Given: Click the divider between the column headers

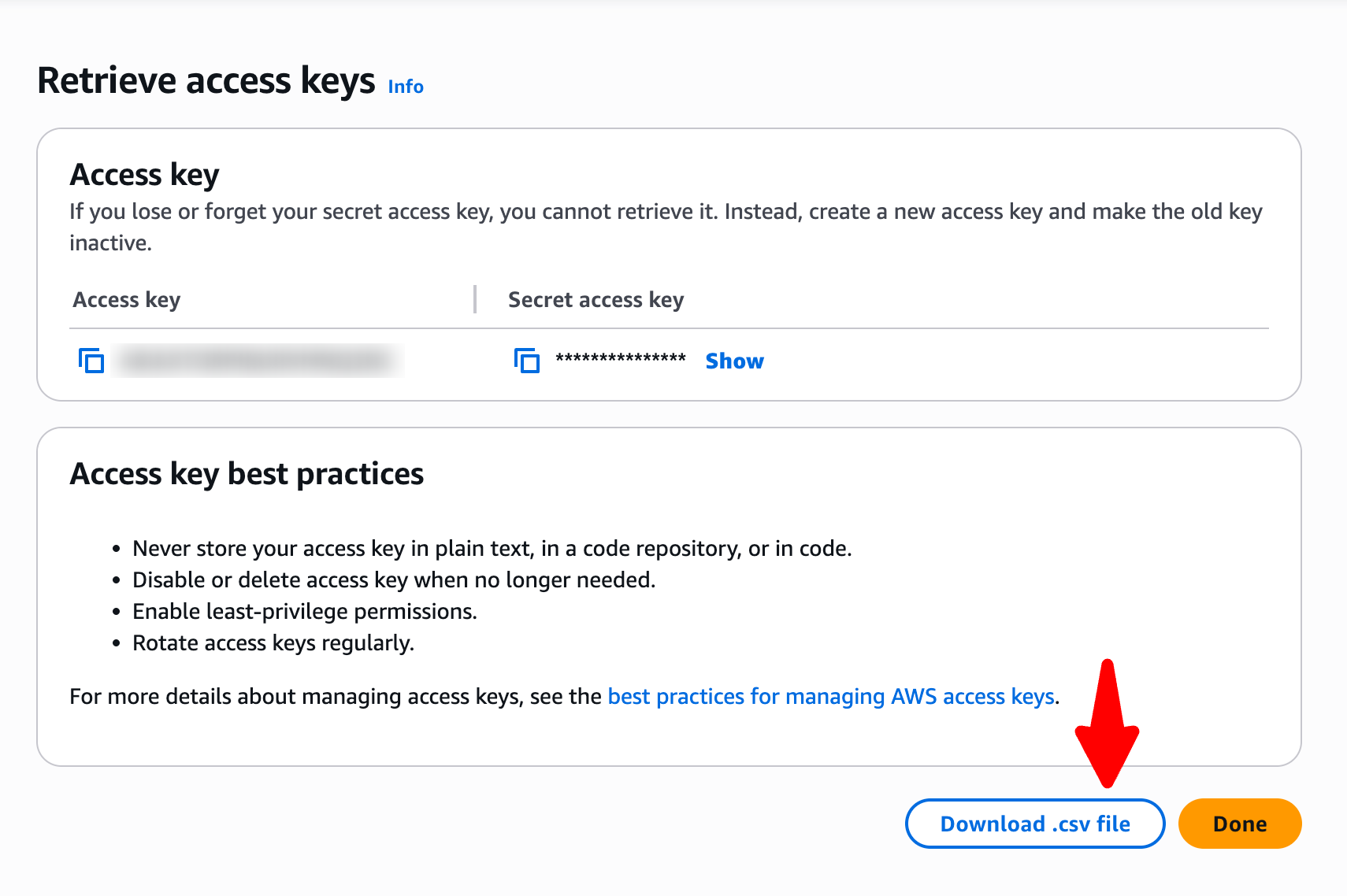Looking at the screenshot, I should click(475, 300).
